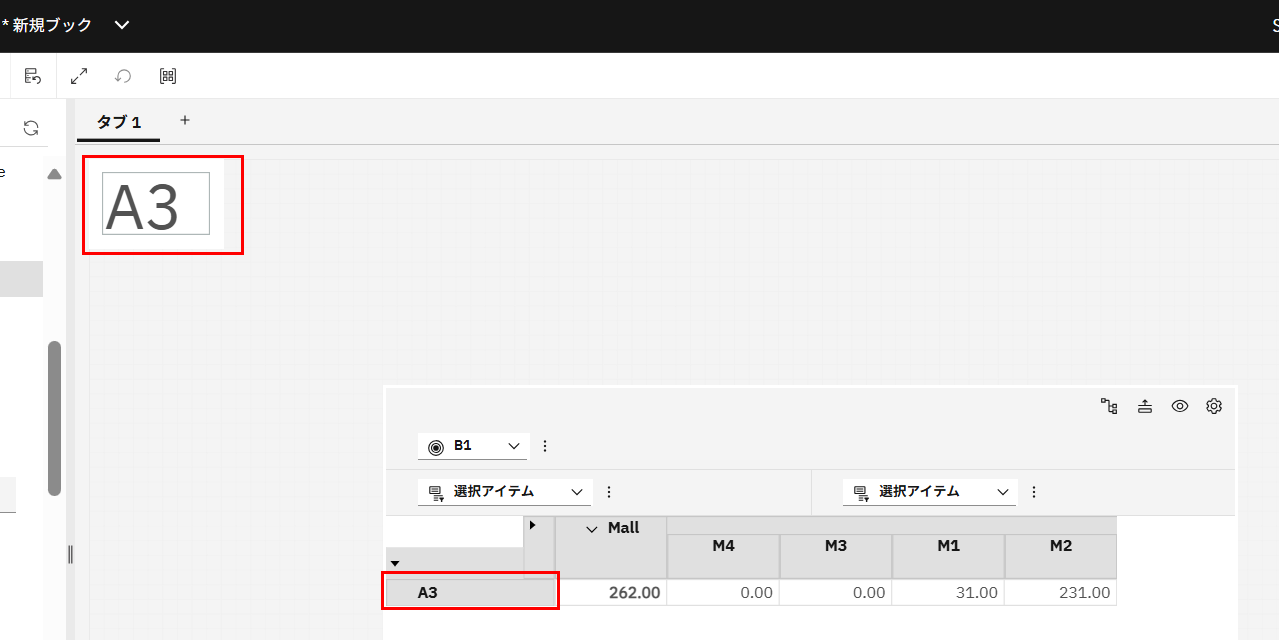Toggle full screen expand arrows icon
Image resolution: width=1279 pixels, height=640 pixels.
(79, 76)
